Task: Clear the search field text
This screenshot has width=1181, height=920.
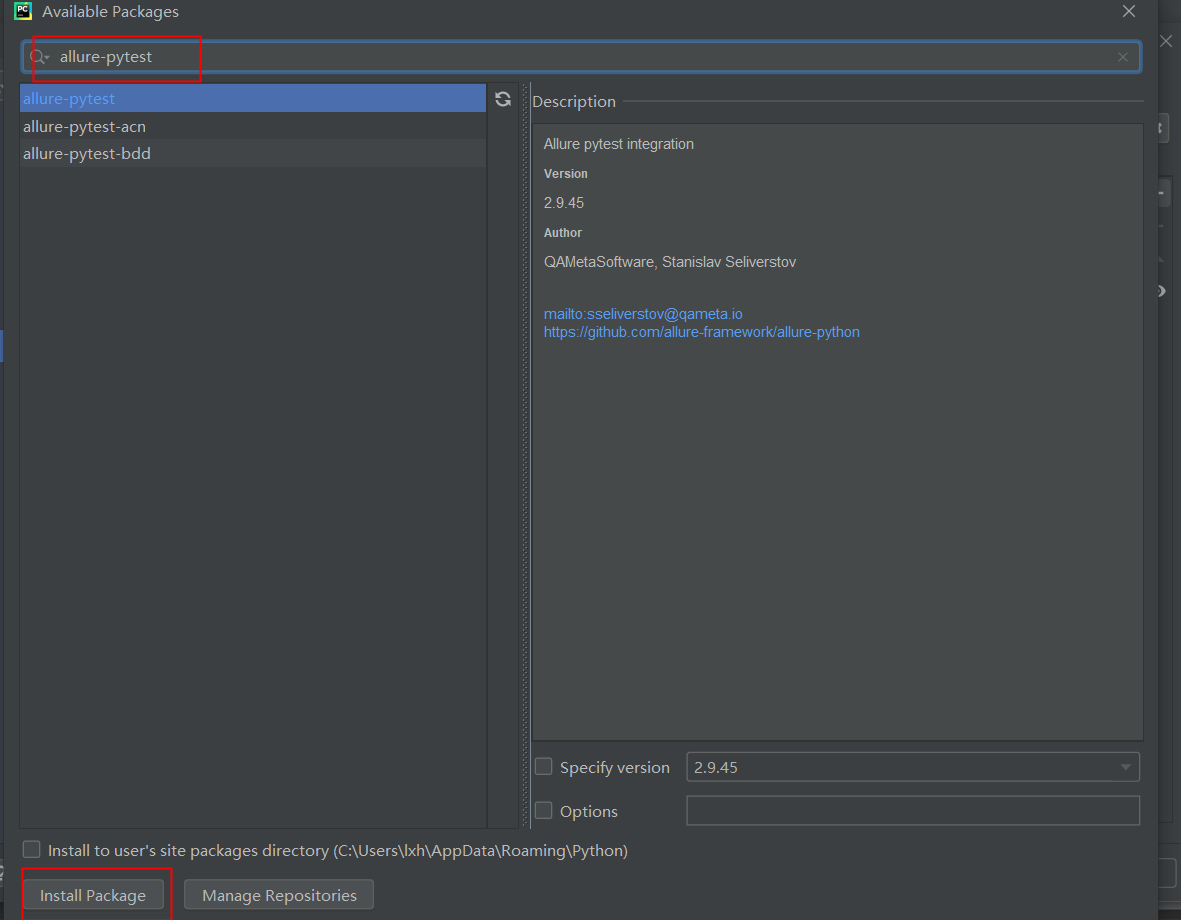Action: click(1123, 57)
